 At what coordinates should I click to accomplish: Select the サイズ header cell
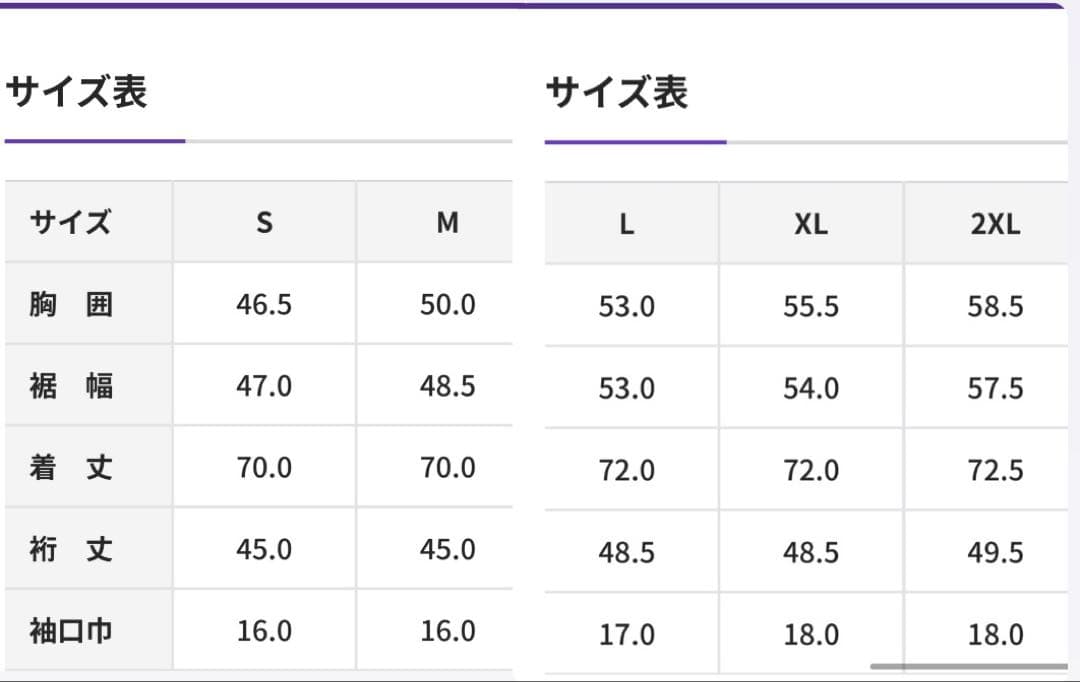(x=70, y=222)
